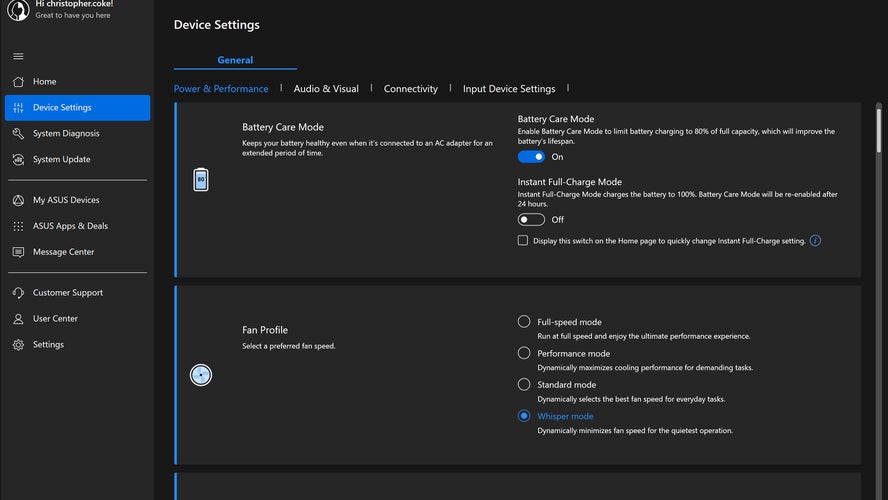
Task: Click the user profile avatar icon
Action: click(17, 11)
